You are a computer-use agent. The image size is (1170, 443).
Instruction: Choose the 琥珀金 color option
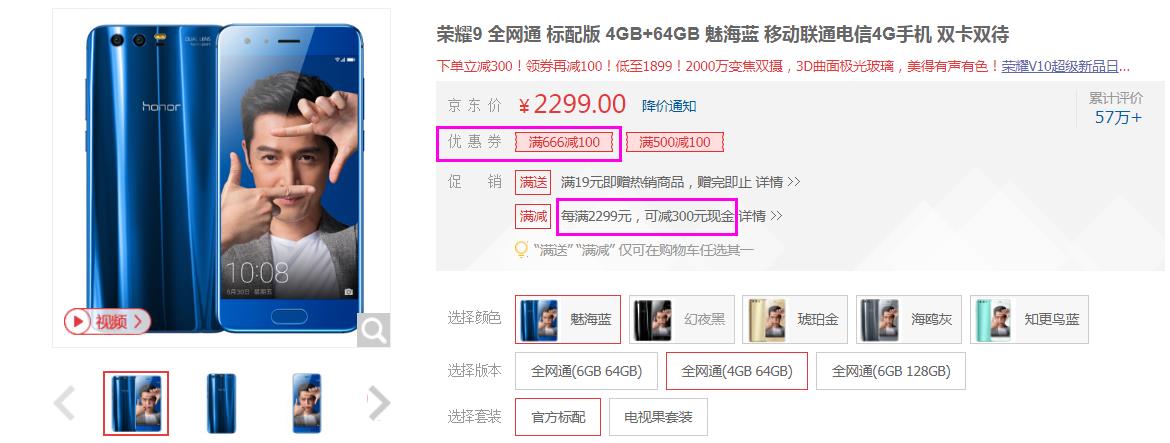click(x=795, y=319)
